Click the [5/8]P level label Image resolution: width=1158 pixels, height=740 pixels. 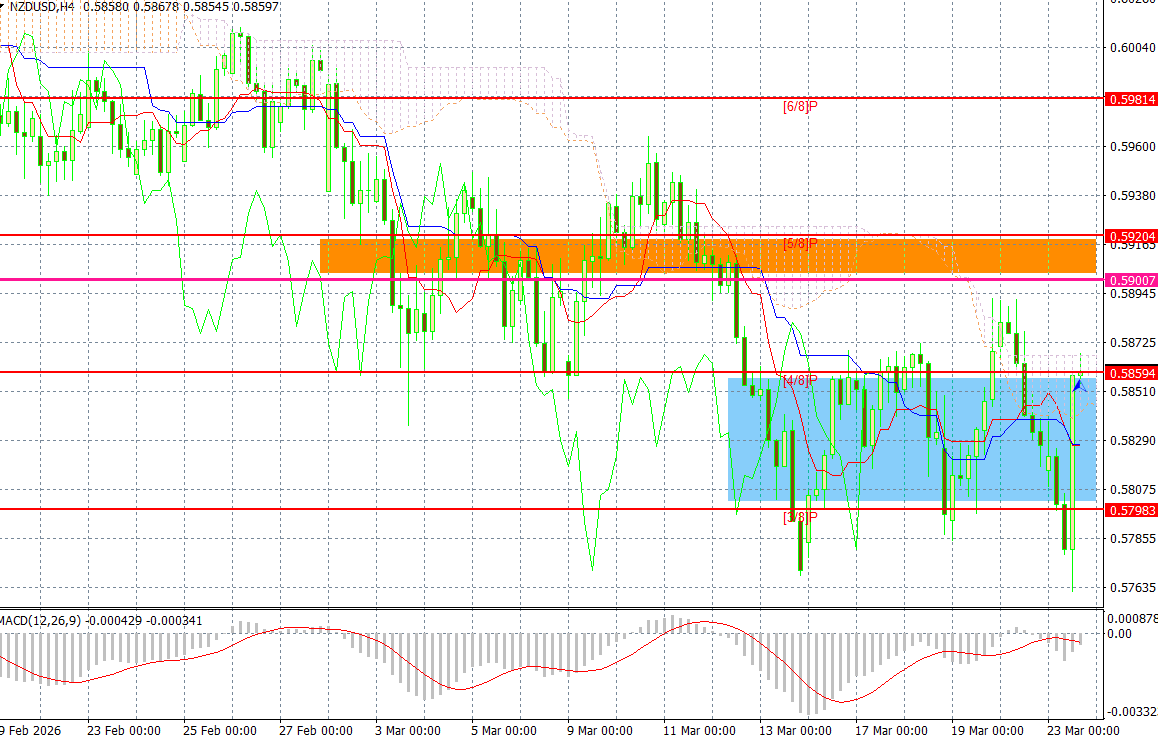pos(800,244)
